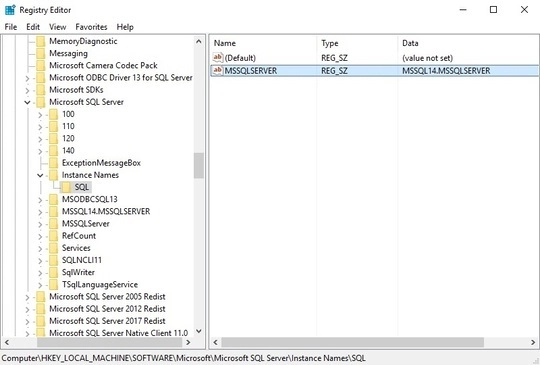Screen dimensions: 540x365
Task: Click the MSODBCSQL13 folder icon
Action: pyautogui.click(x=53, y=199)
